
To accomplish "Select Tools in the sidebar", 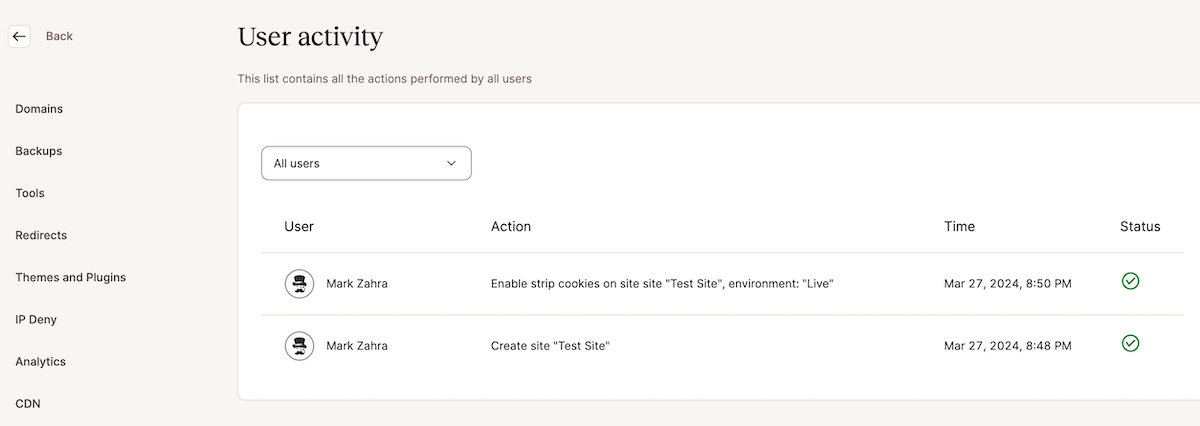I will point(30,193).
